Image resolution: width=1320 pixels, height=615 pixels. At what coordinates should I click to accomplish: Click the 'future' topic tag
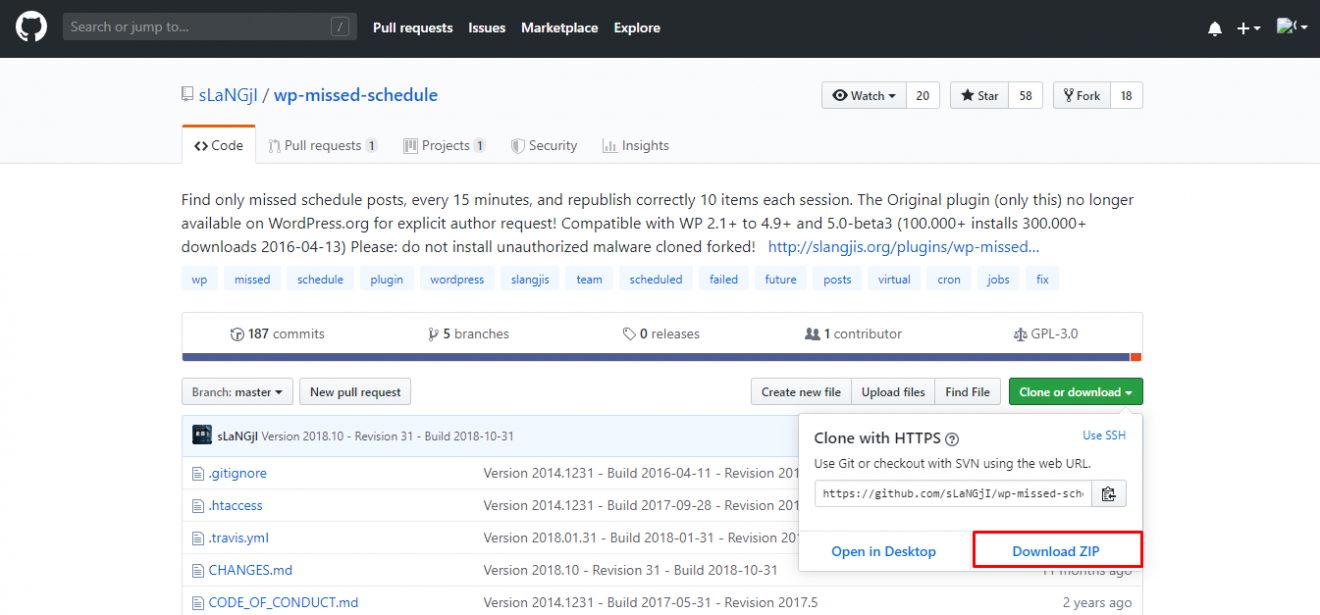coord(780,279)
